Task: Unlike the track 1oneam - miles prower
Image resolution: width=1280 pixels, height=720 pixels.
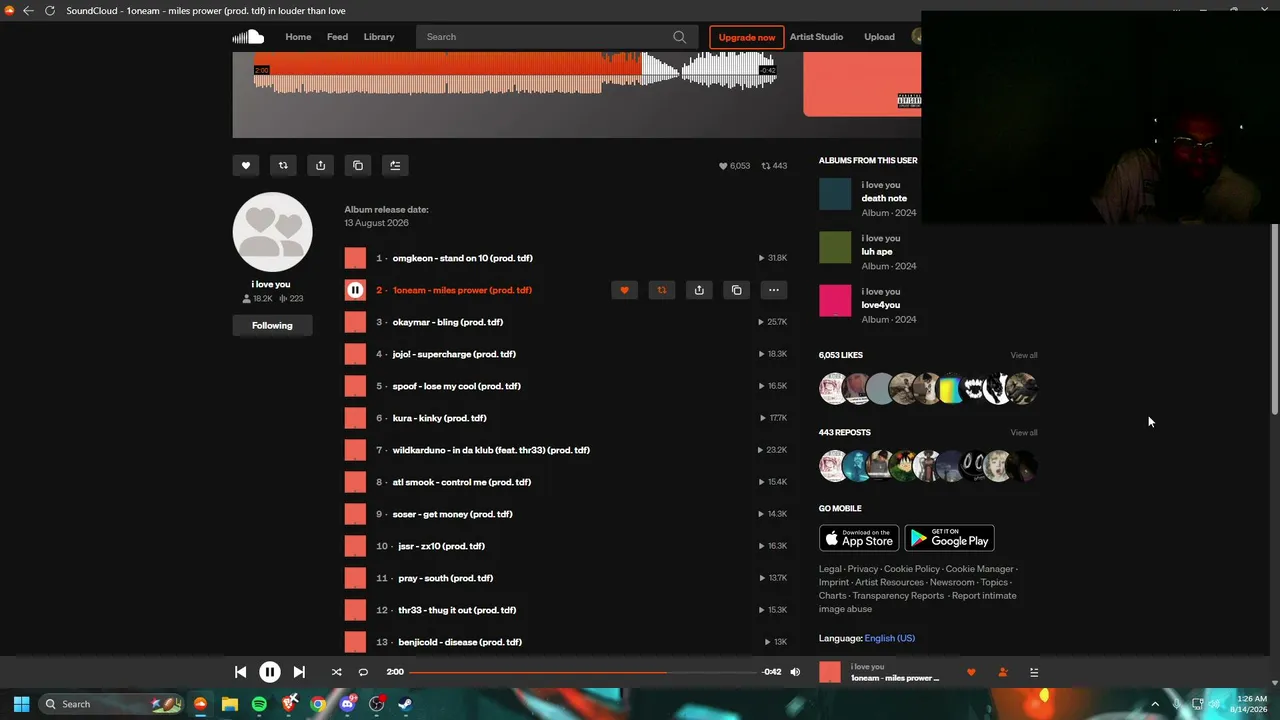Action: (624, 290)
